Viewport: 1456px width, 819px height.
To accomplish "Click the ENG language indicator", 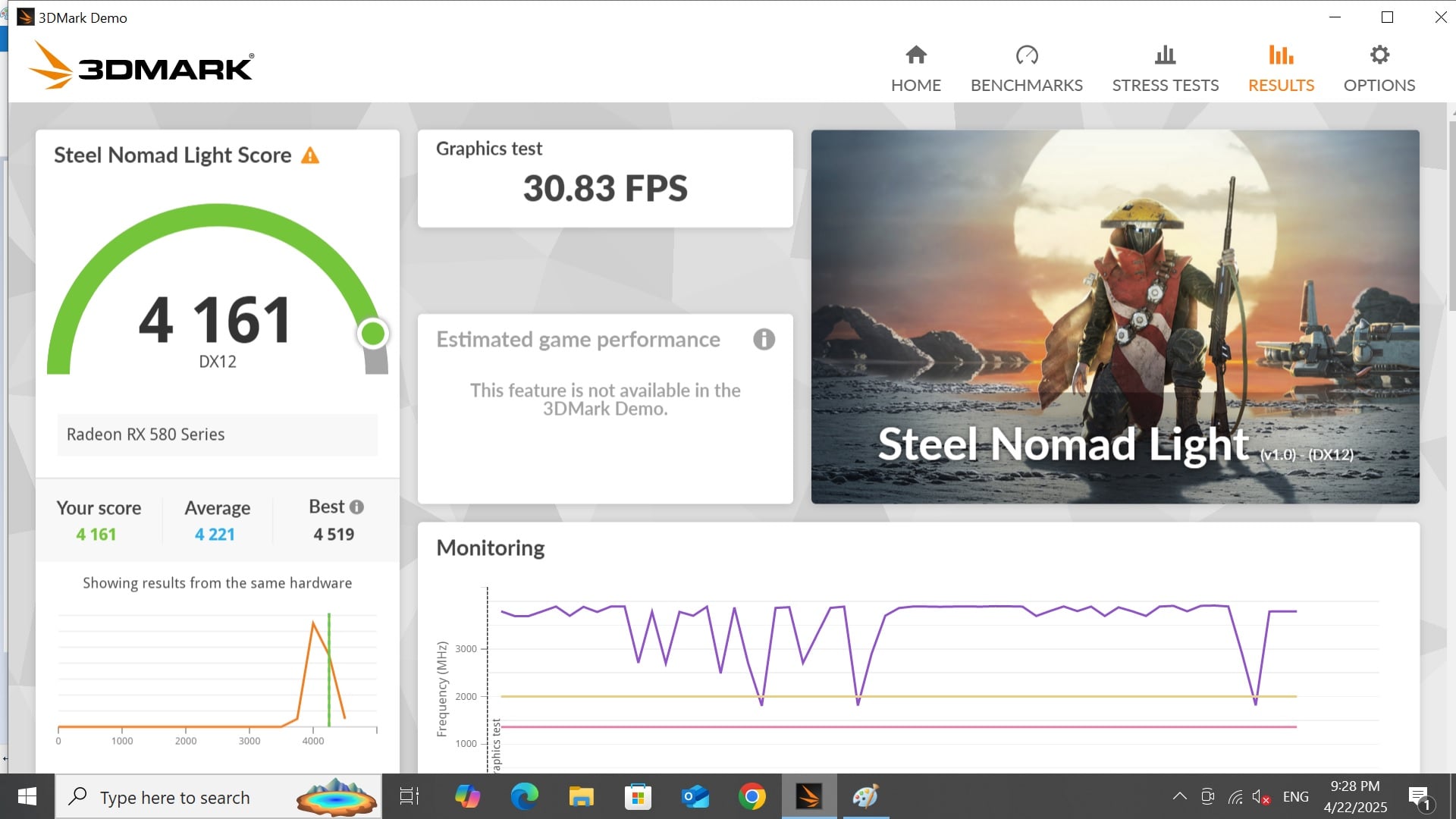I will coord(1295,797).
